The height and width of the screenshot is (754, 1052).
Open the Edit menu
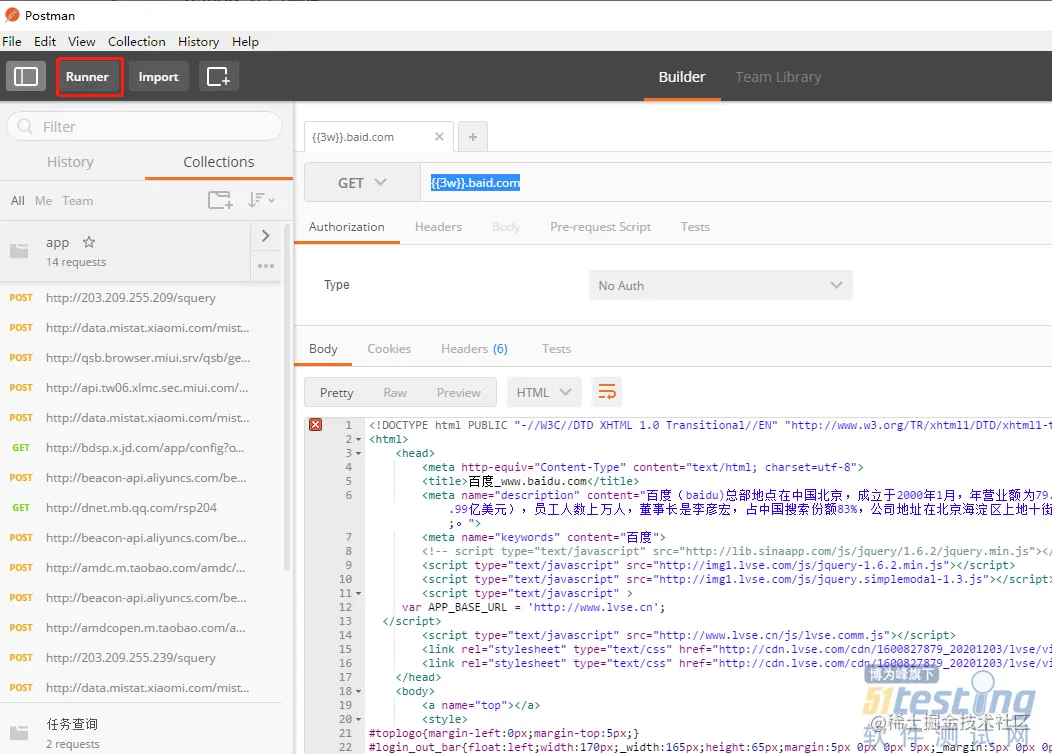click(x=45, y=42)
